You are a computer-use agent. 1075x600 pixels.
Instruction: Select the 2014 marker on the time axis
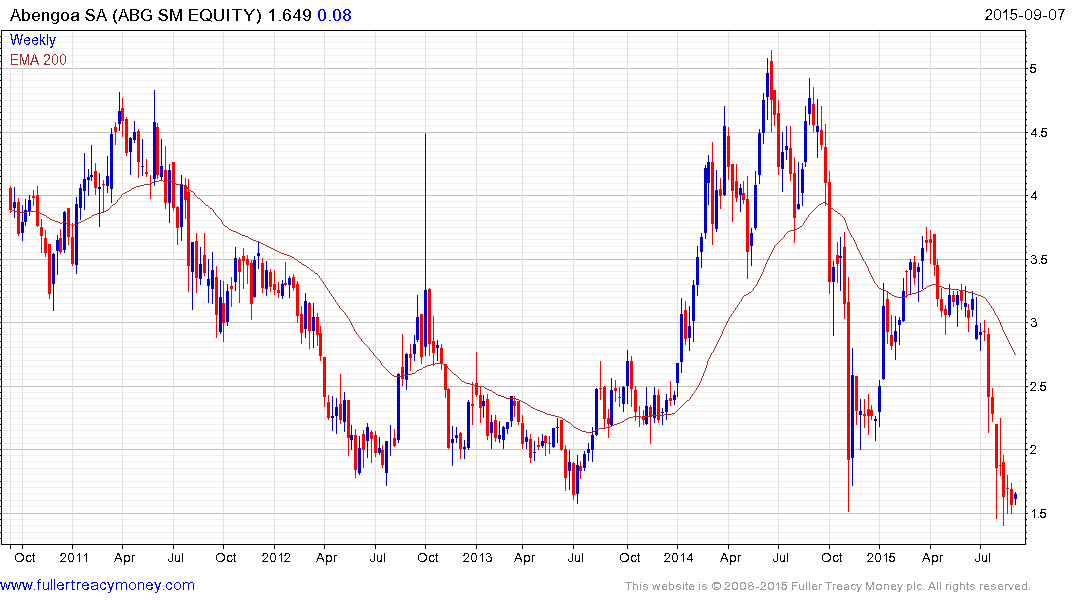[677, 557]
